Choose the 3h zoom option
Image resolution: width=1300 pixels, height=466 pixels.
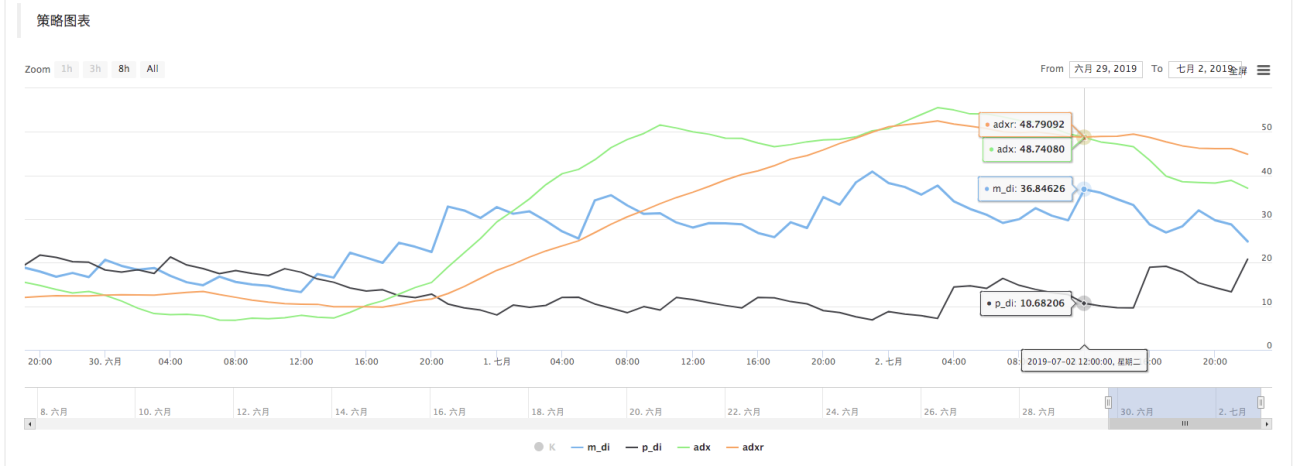95,69
